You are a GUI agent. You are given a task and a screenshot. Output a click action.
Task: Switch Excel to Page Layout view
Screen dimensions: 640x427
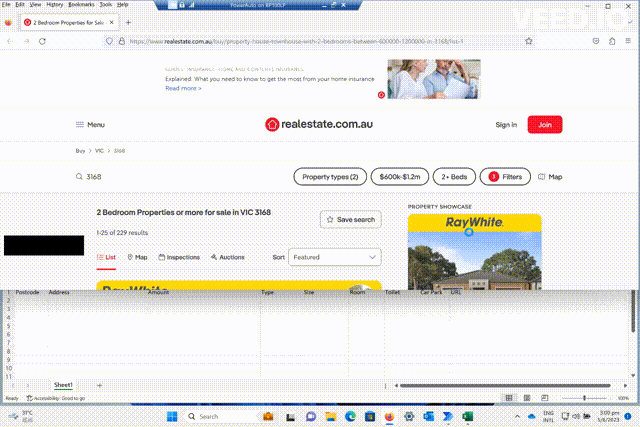(x=527, y=398)
